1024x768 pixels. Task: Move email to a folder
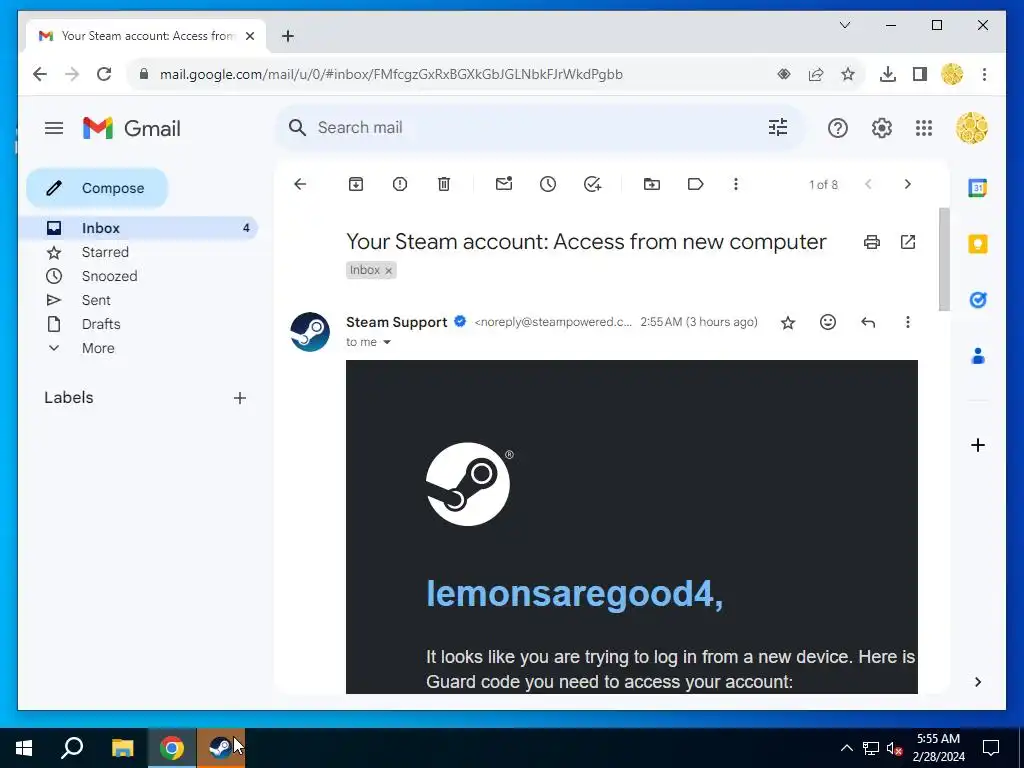tap(652, 184)
